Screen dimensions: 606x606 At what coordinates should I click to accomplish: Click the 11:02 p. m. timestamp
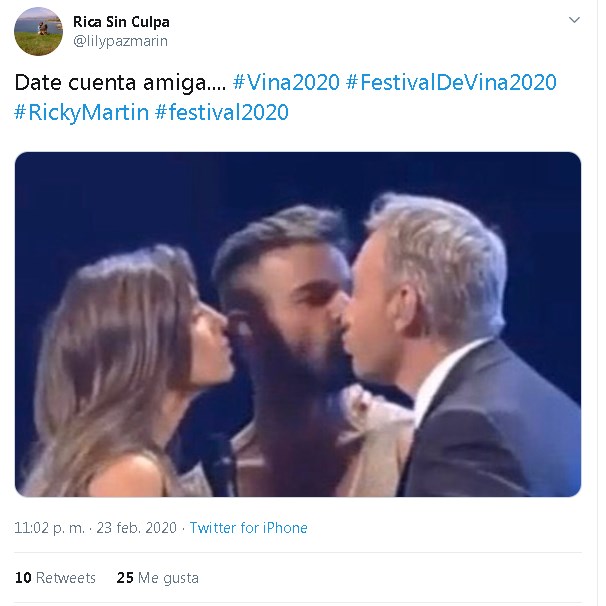47,528
